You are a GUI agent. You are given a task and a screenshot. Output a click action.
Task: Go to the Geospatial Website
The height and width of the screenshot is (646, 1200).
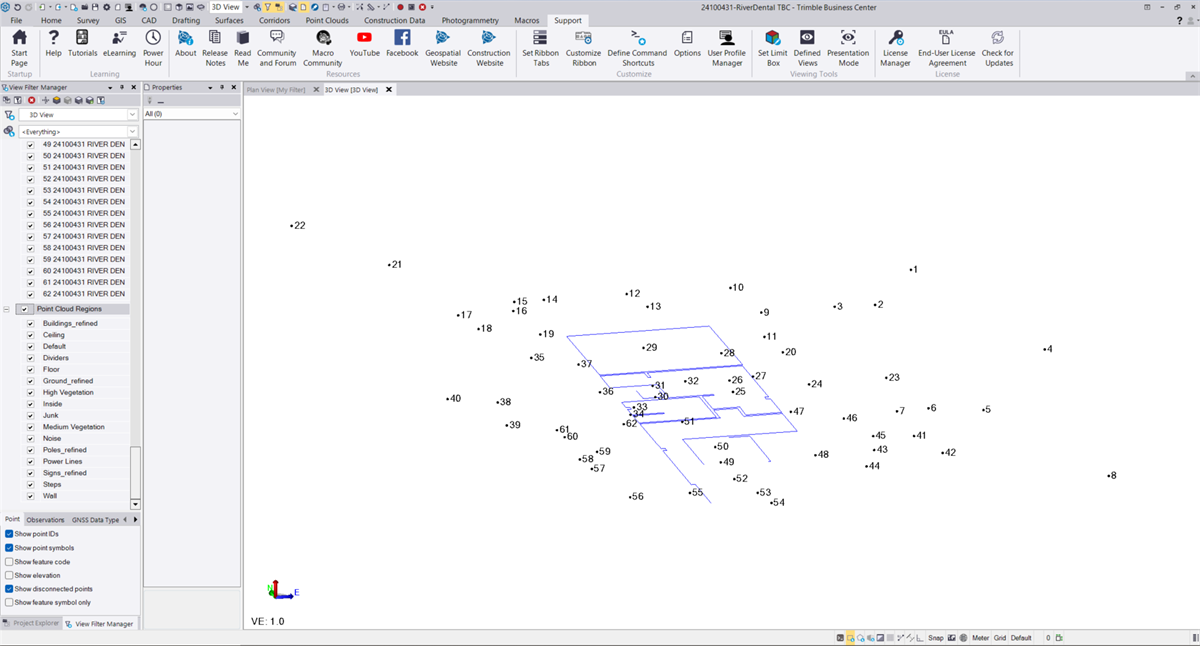click(443, 48)
